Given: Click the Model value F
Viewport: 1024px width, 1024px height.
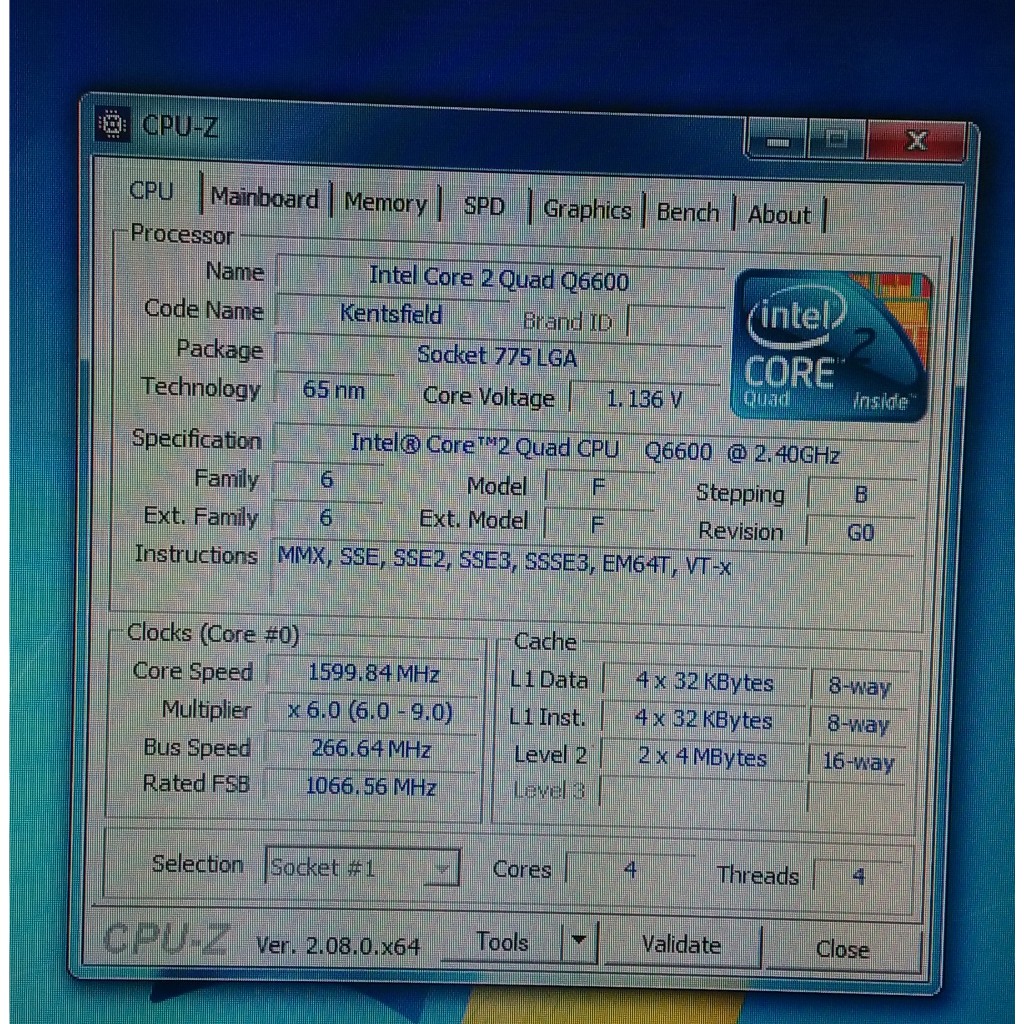Looking at the screenshot, I should (x=598, y=487).
